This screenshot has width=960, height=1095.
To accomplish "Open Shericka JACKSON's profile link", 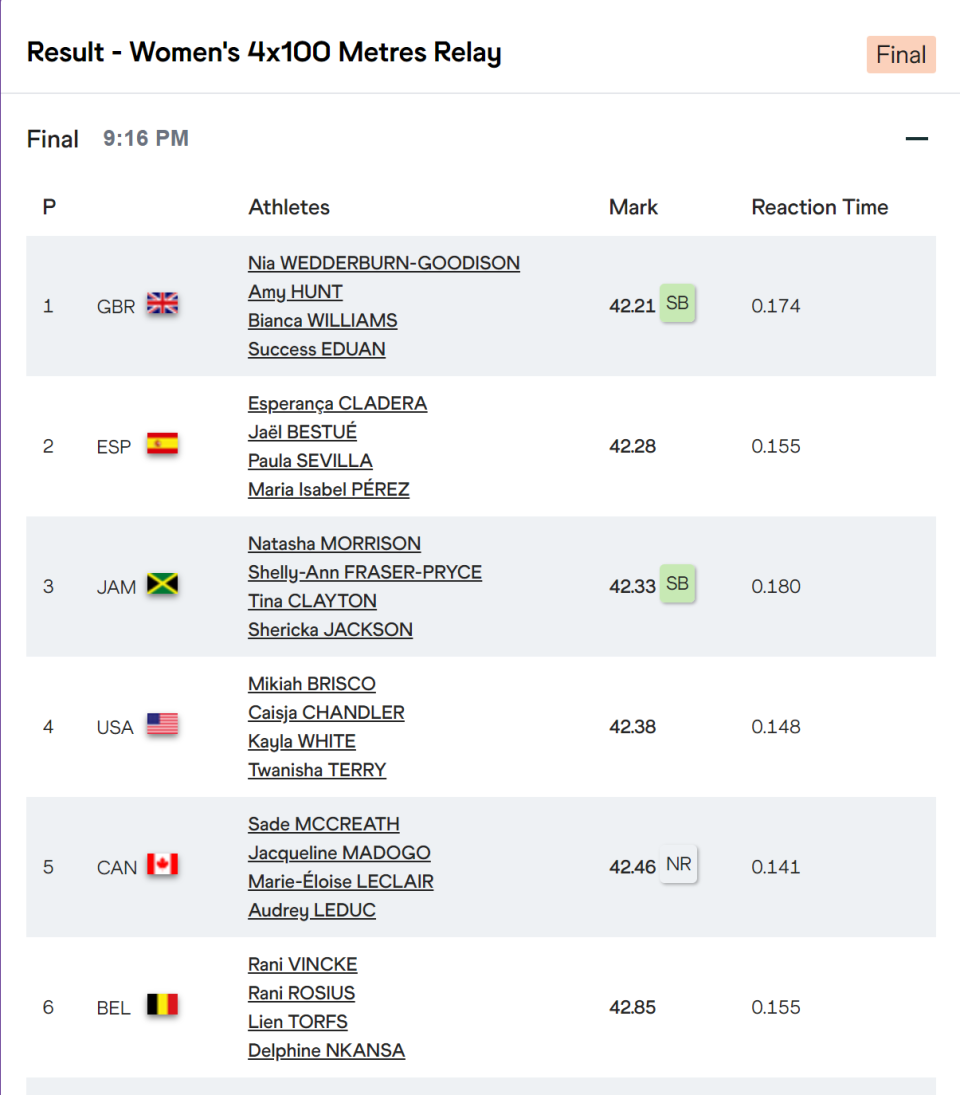I will [x=330, y=629].
